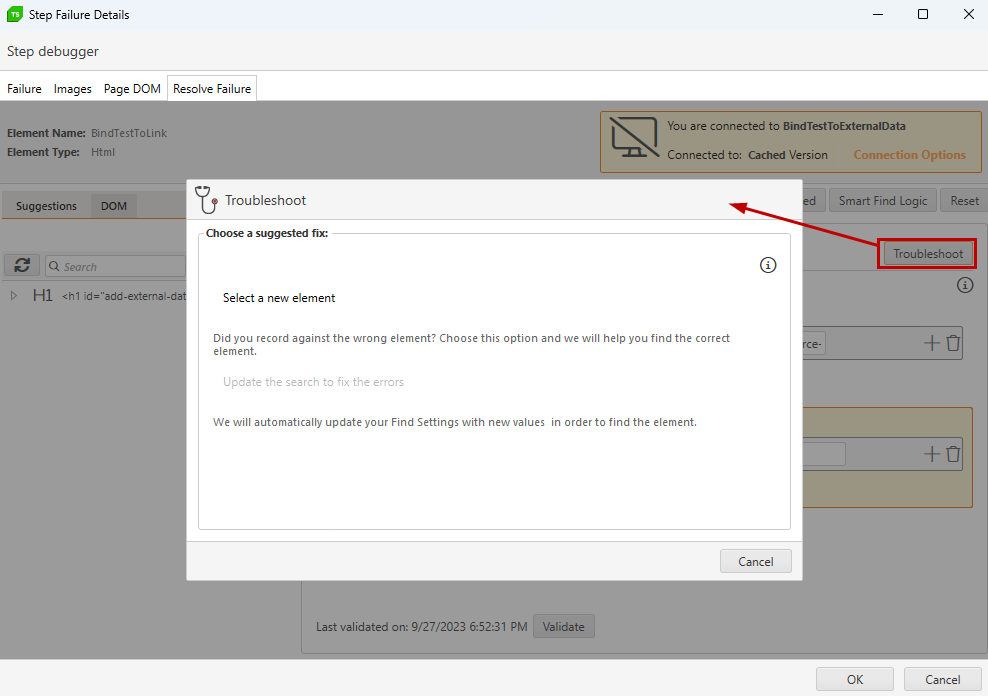Click the partially hidden button left of Smart Find Logic
988x696 pixels.
pyautogui.click(x=812, y=200)
